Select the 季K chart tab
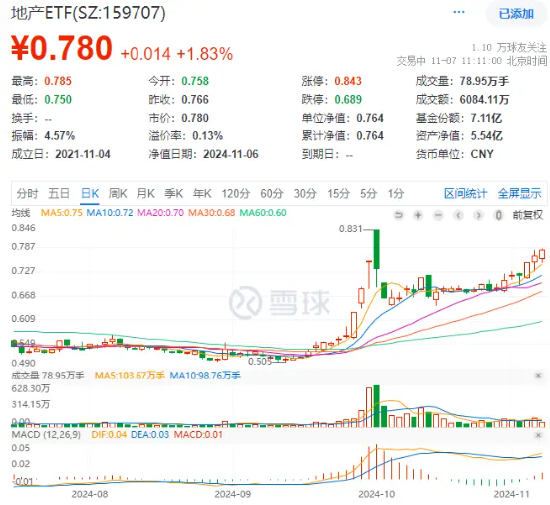 click(174, 193)
